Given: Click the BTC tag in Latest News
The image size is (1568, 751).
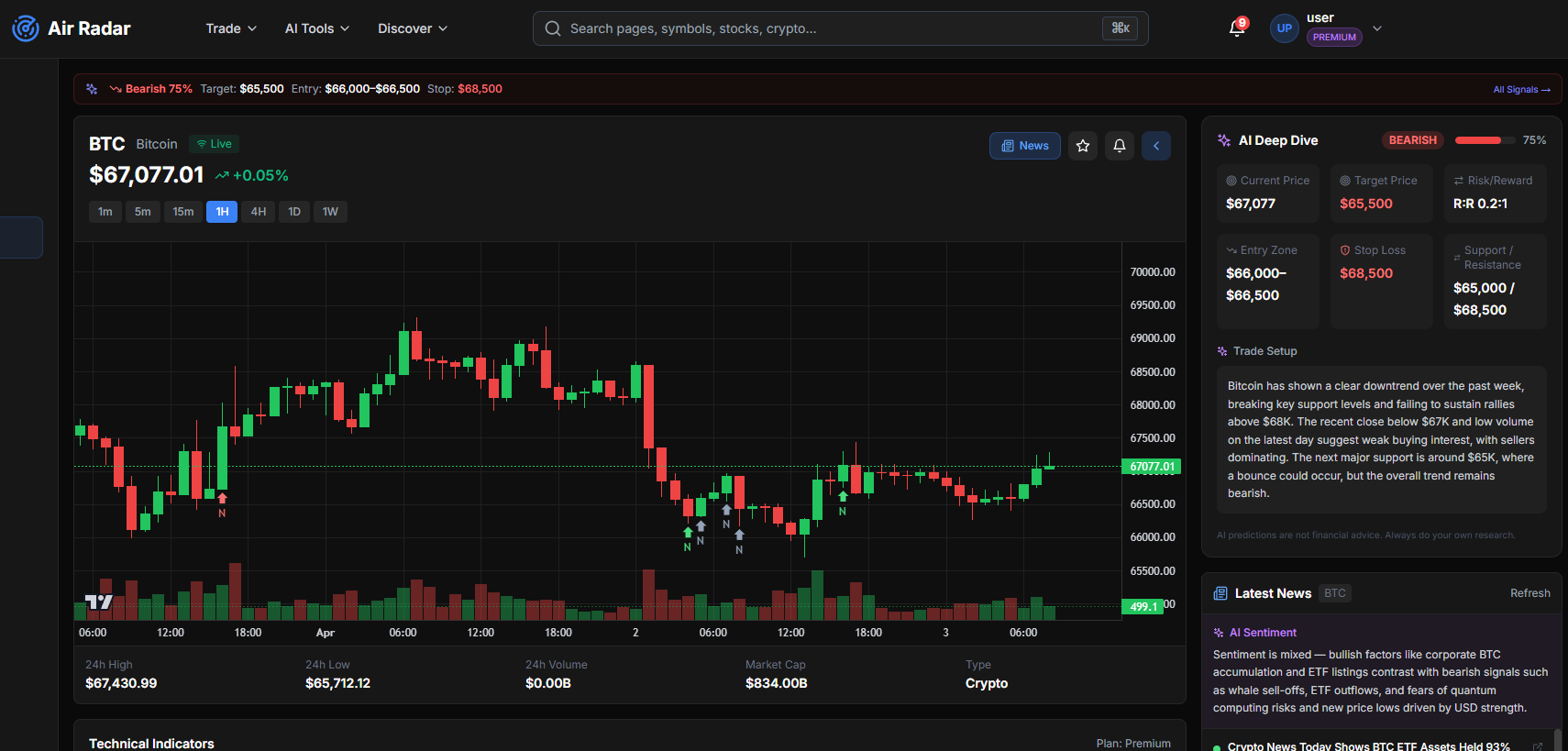Looking at the screenshot, I should point(1335,593).
